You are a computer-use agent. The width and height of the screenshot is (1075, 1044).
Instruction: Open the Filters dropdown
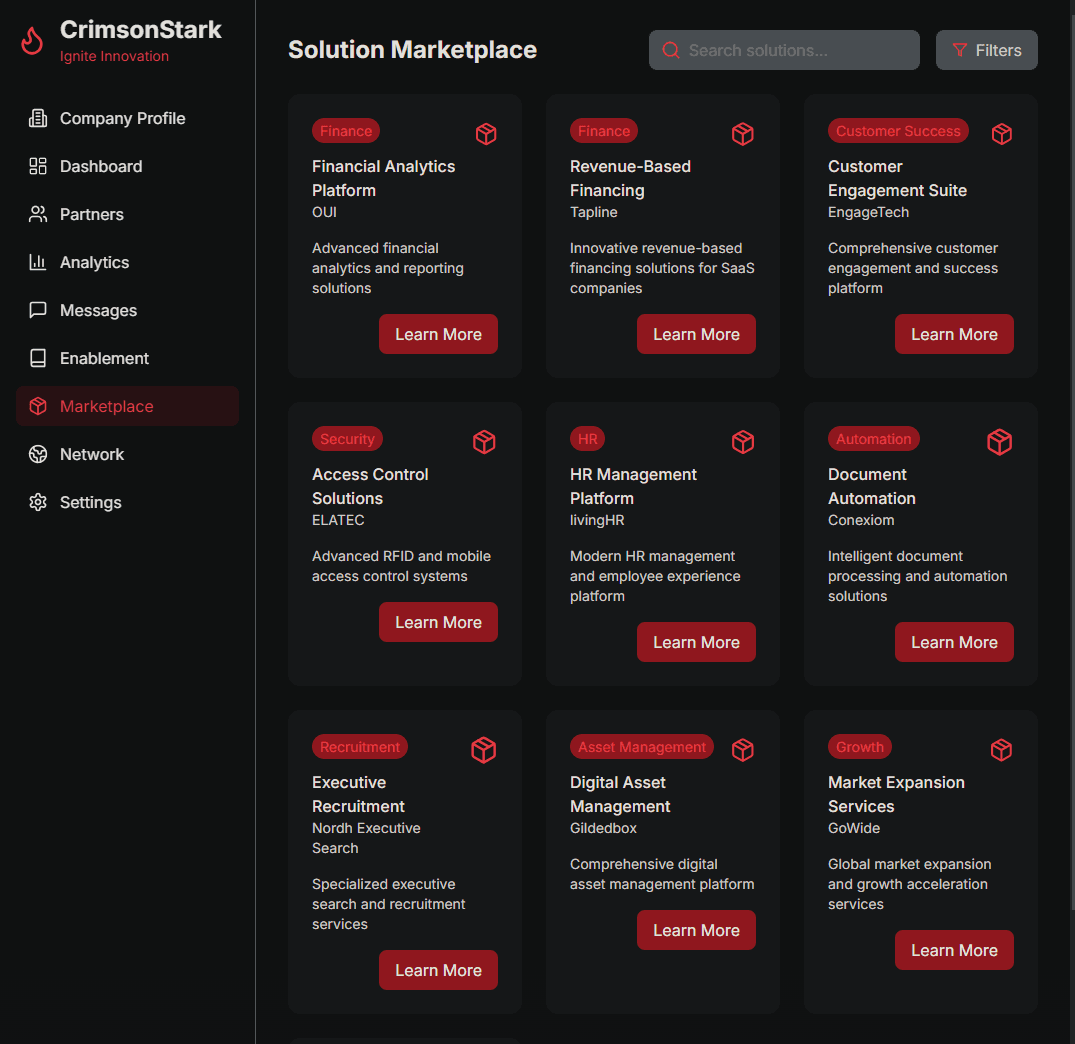[987, 50]
